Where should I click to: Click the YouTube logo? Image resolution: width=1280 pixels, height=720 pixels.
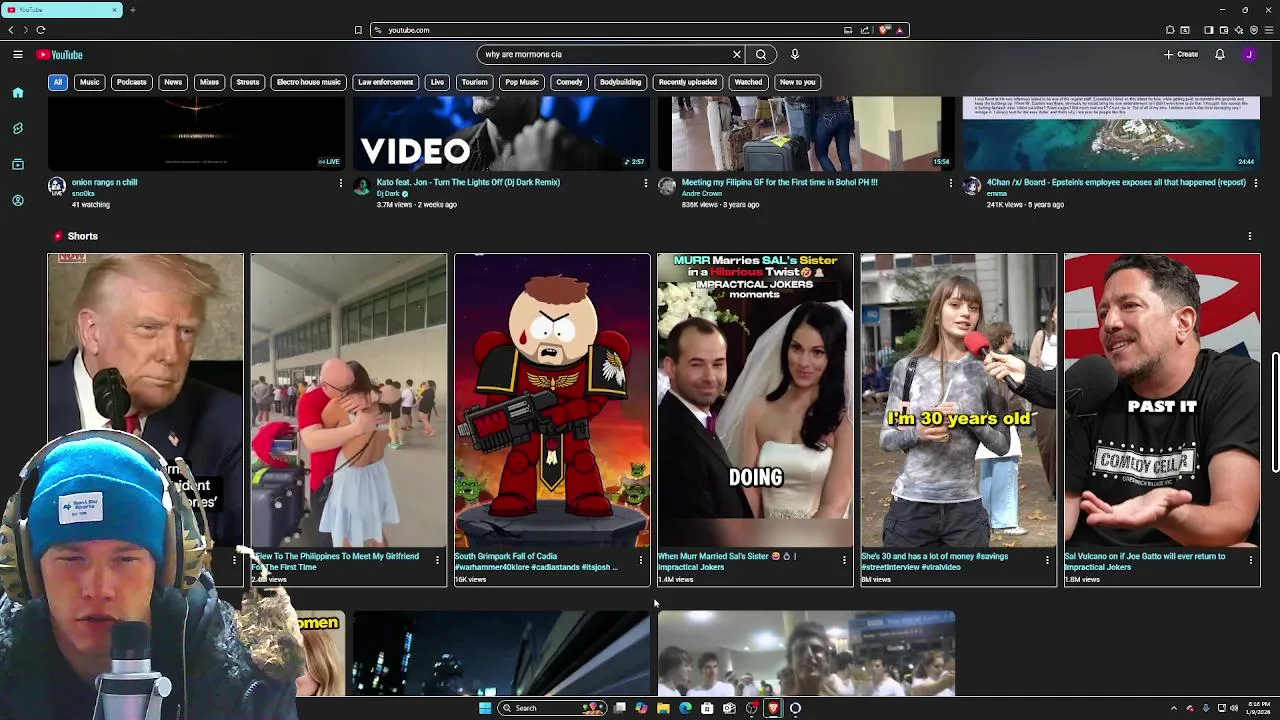tap(60, 55)
